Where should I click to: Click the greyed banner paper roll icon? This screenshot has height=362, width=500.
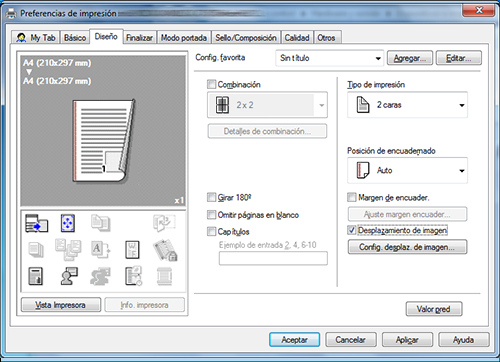pos(165,276)
